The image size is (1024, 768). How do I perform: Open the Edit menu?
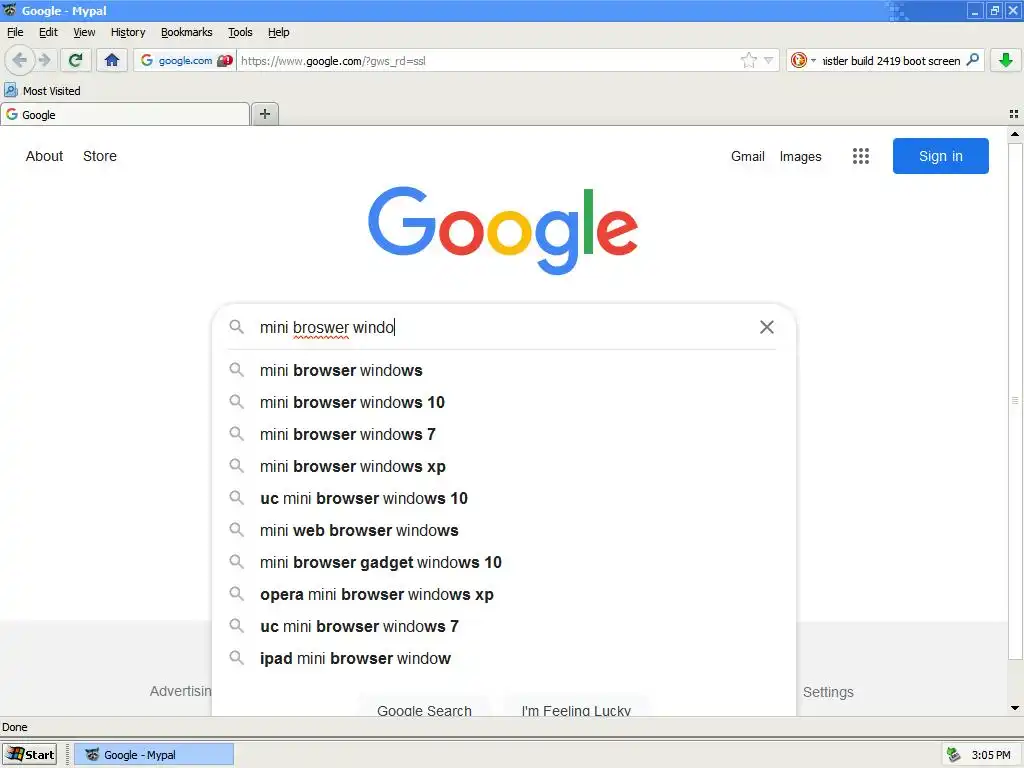(48, 32)
